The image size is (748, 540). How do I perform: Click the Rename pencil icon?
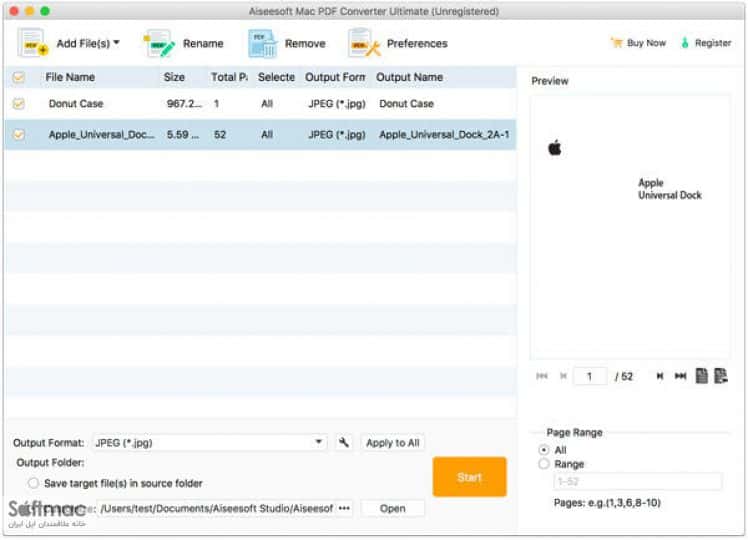click(159, 43)
